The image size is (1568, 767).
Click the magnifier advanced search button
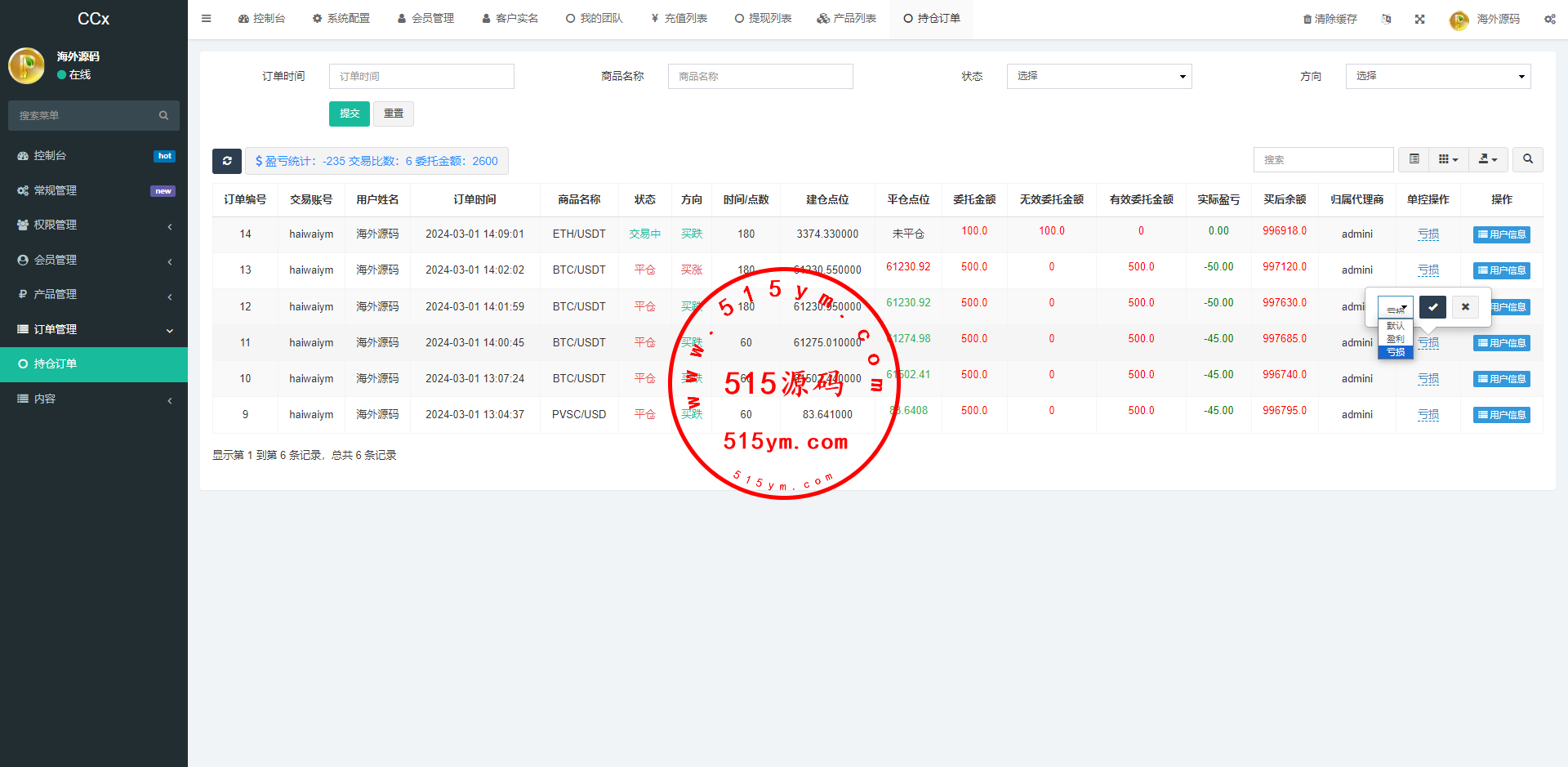click(1527, 159)
